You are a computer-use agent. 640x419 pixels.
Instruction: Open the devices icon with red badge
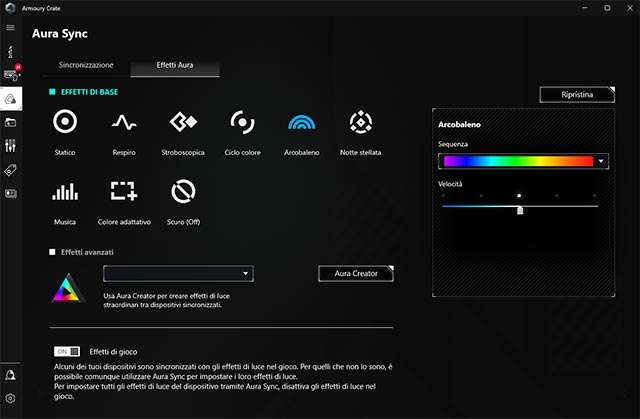pos(11,75)
